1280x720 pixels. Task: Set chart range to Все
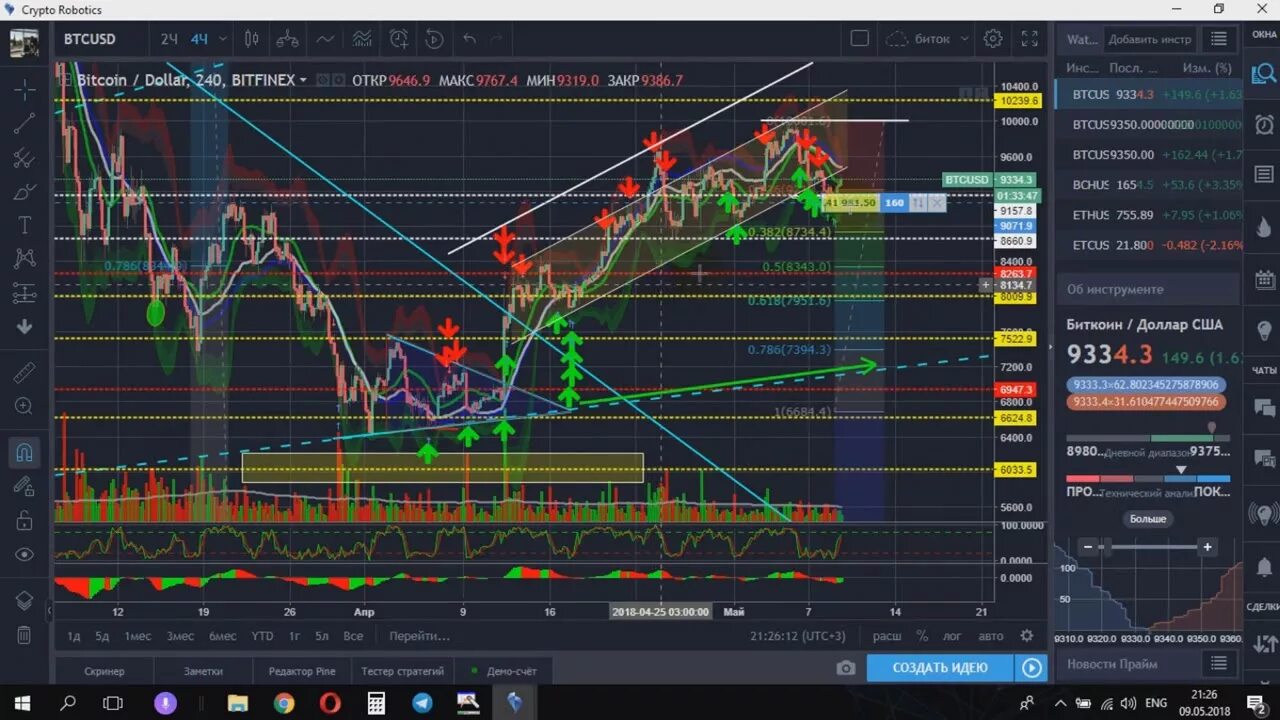pyautogui.click(x=353, y=636)
